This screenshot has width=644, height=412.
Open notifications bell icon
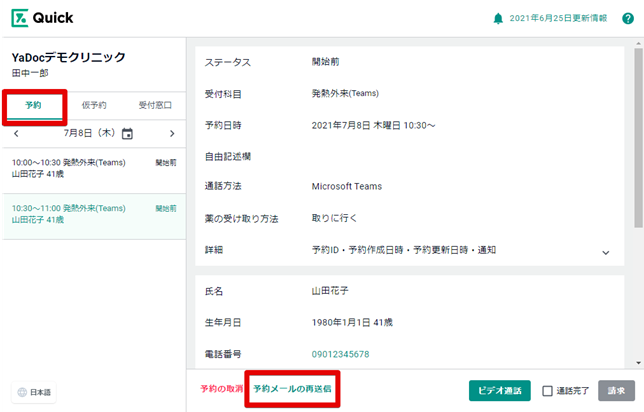pyautogui.click(x=498, y=18)
